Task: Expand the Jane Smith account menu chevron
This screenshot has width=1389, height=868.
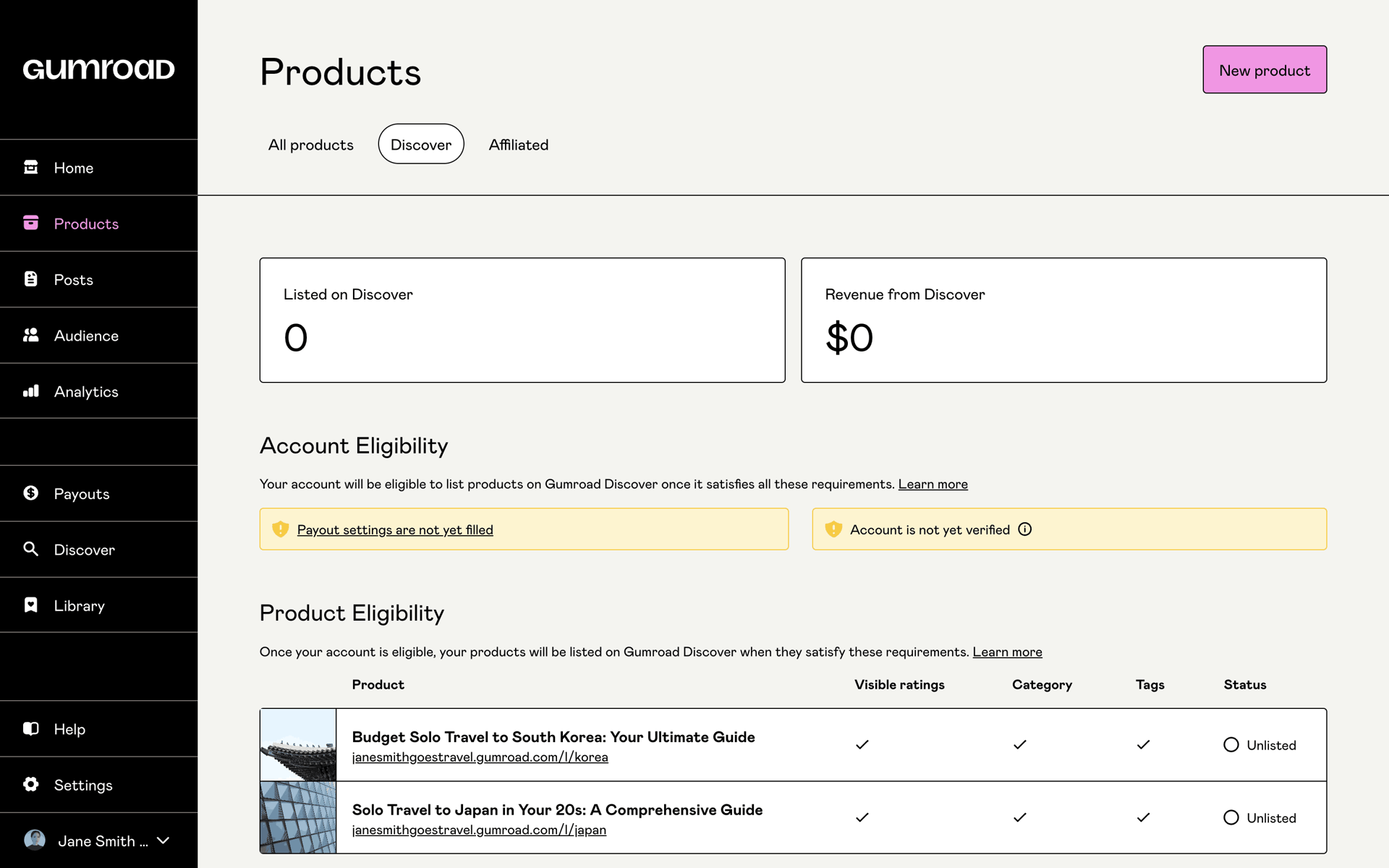Action: click(x=163, y=841)
